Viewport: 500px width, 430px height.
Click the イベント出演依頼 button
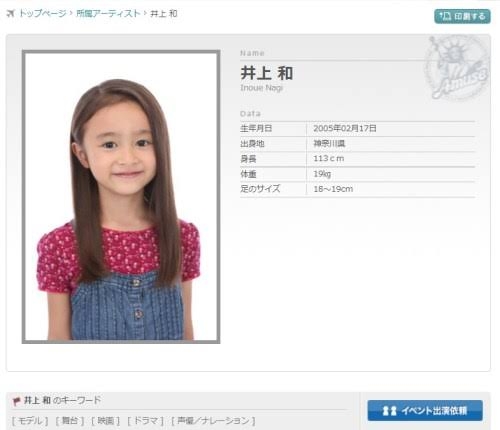425,410
